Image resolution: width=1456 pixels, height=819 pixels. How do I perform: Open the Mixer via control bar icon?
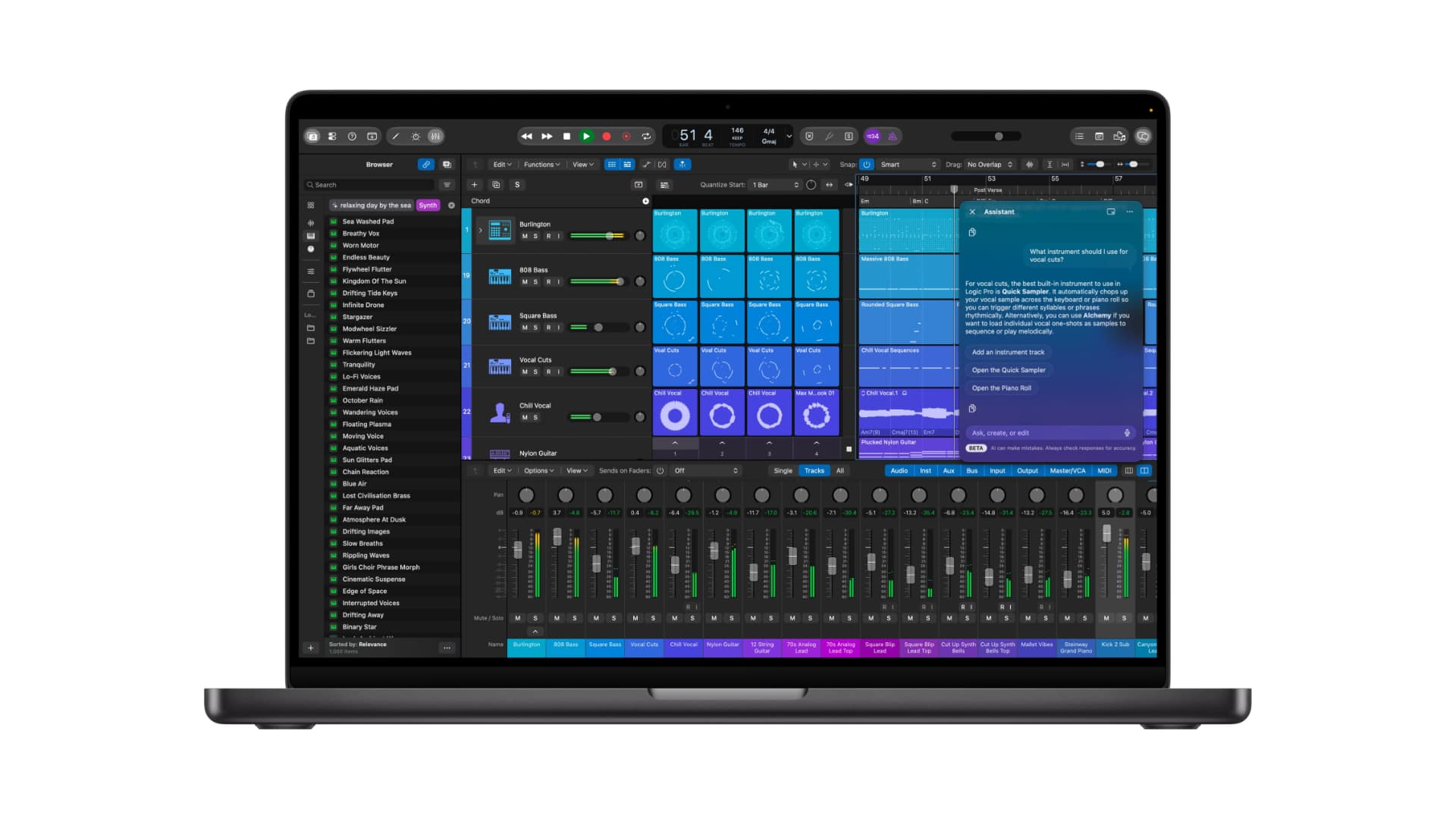(x=435, y=136)
